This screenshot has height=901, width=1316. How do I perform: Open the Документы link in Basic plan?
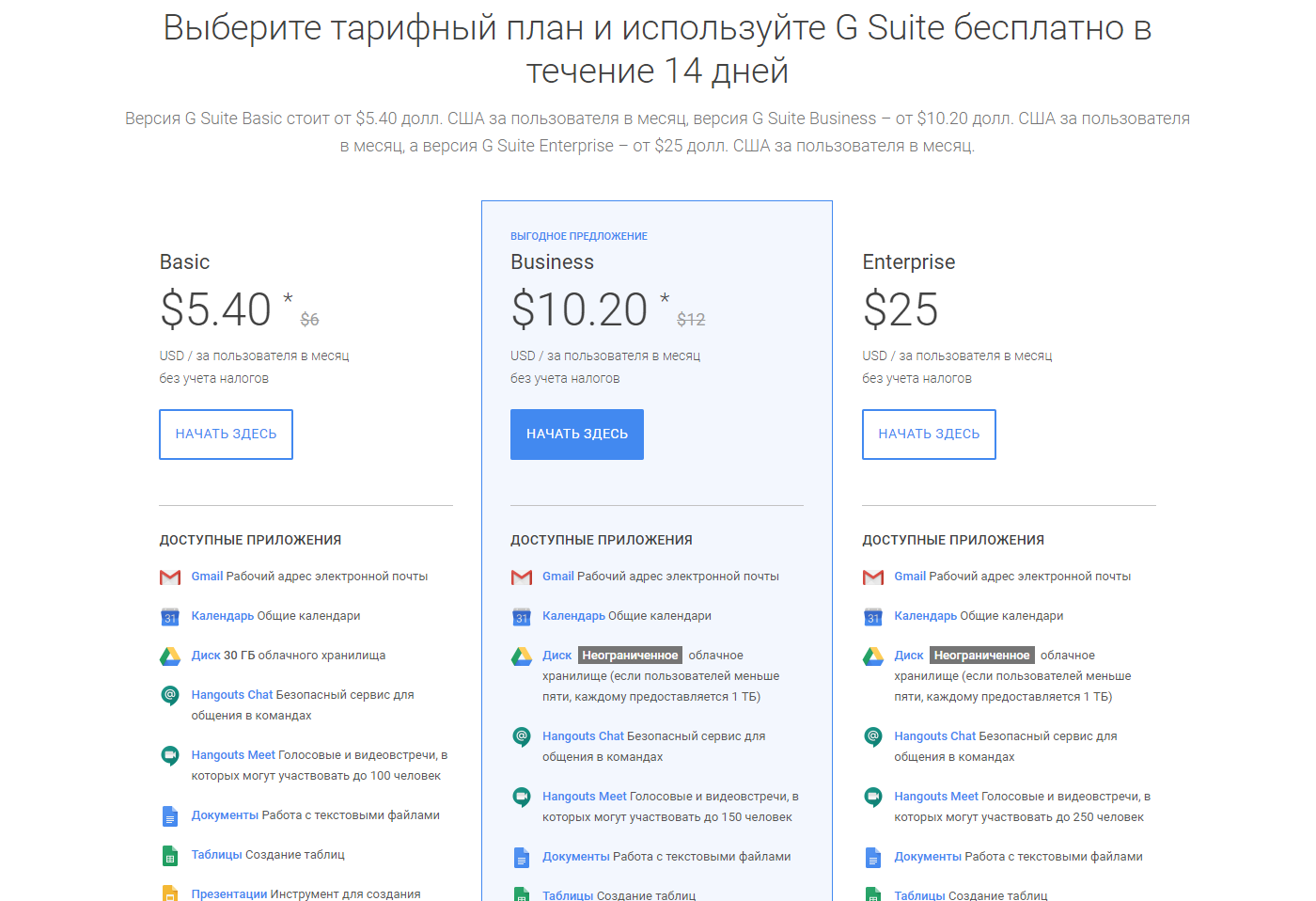point(225,815)
